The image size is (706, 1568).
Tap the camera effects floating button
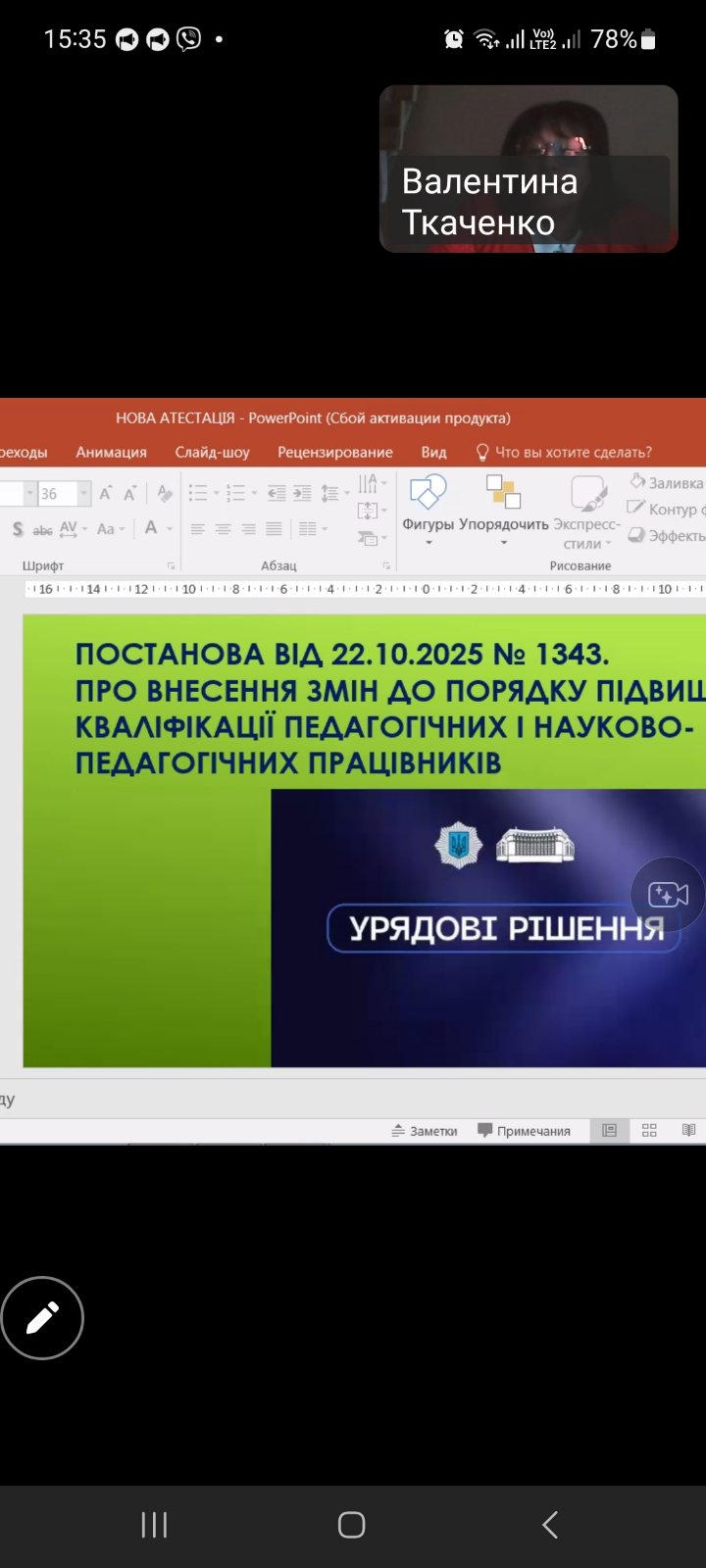(667, 894)
